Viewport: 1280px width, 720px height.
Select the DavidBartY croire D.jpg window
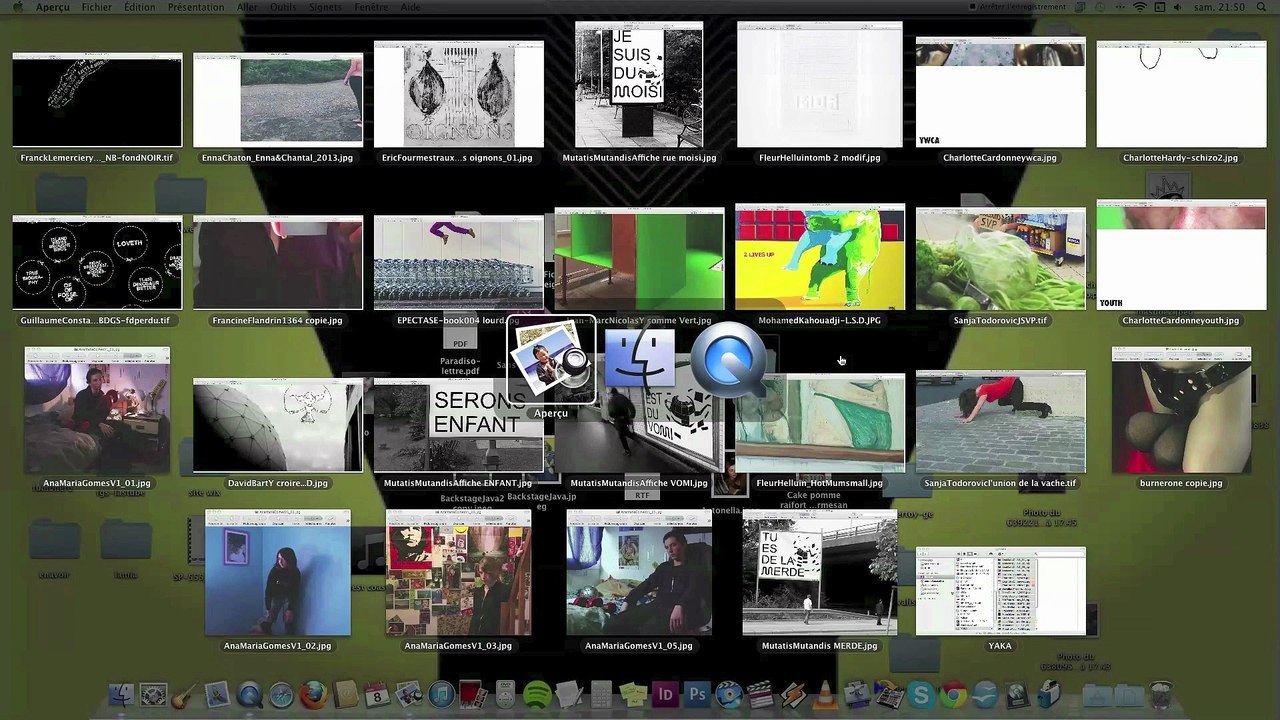click(x=278, y=425)
